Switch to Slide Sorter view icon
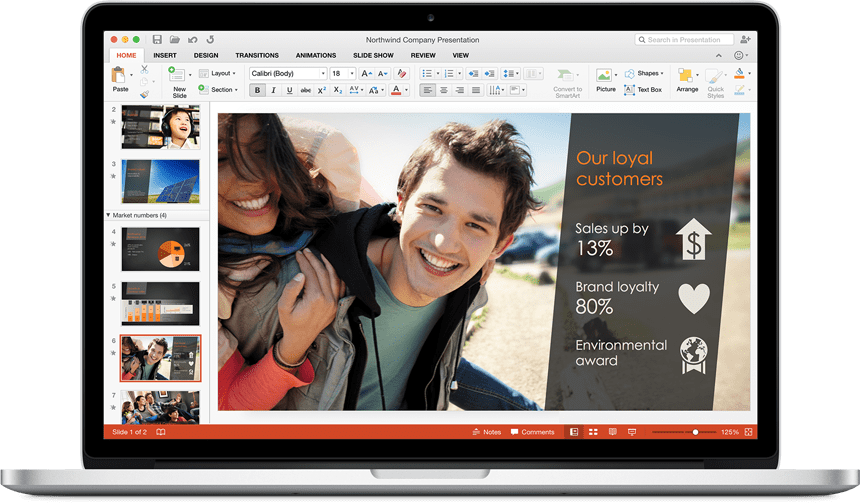Screen dimensions: 860x503 (x=593, y=432)
